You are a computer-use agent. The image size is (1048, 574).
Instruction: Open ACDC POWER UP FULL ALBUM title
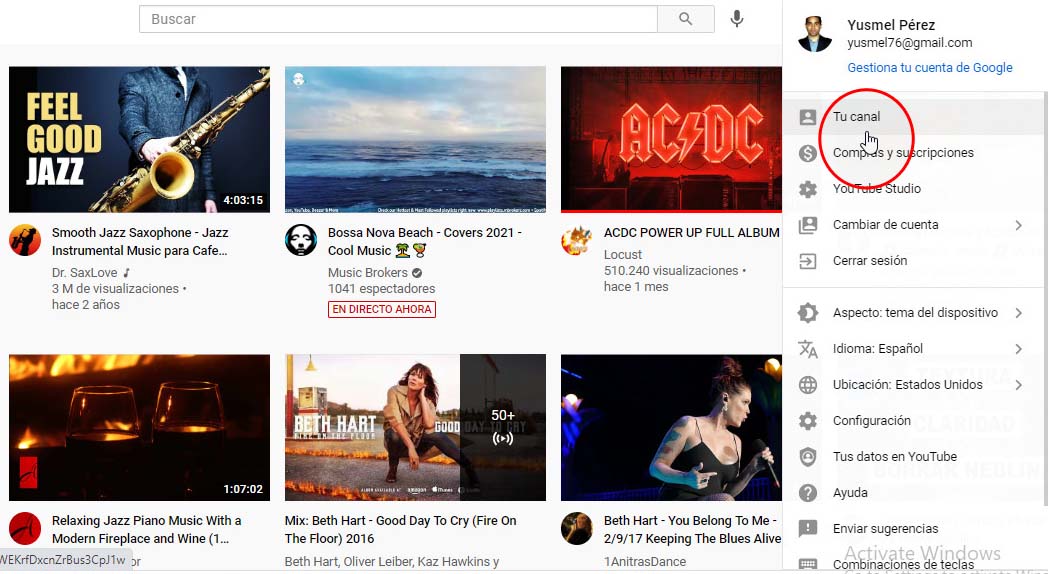point(692,233)
